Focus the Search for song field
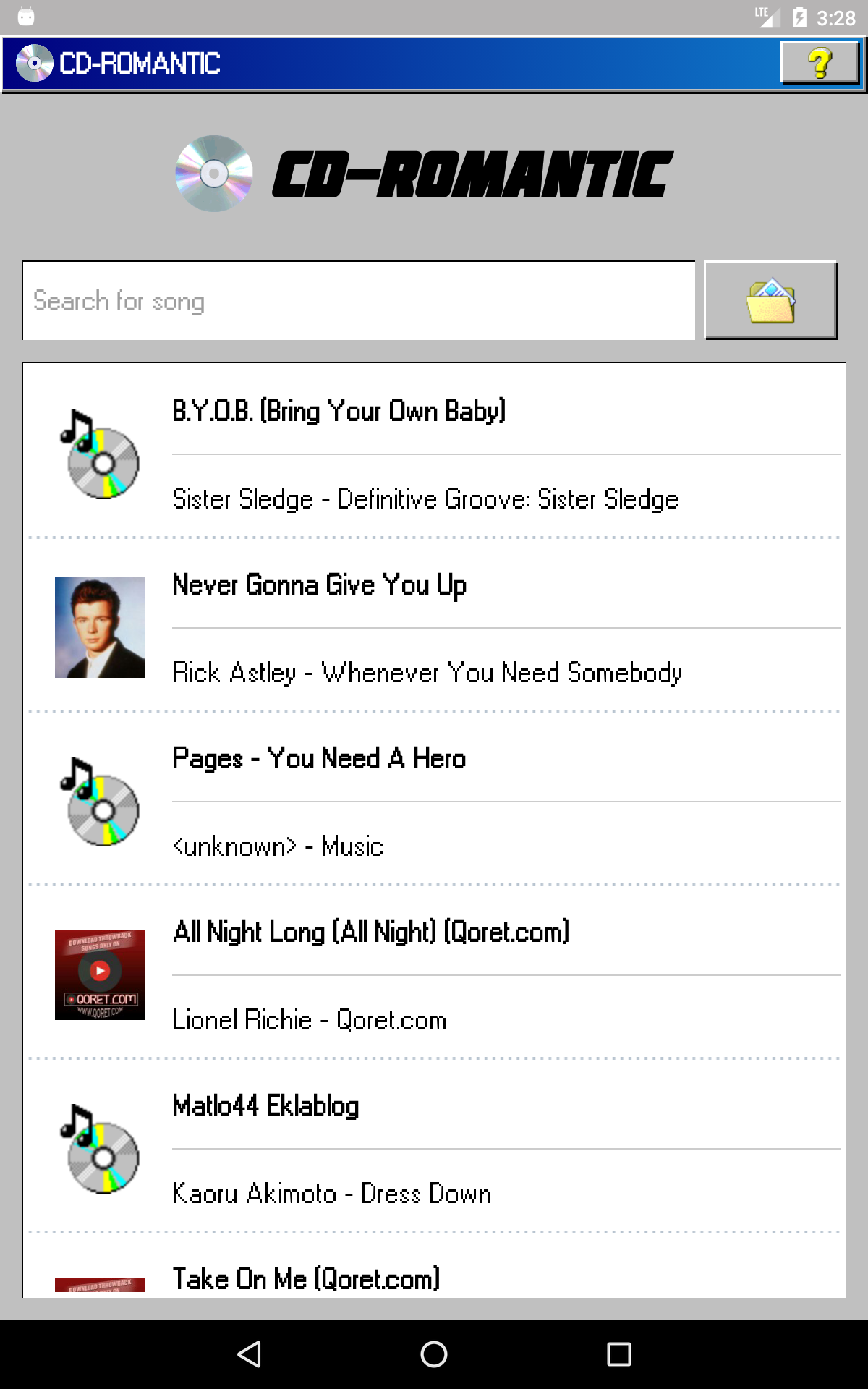Image resolution: width=868 pixels, height=1389 pixels. point(359,301)
